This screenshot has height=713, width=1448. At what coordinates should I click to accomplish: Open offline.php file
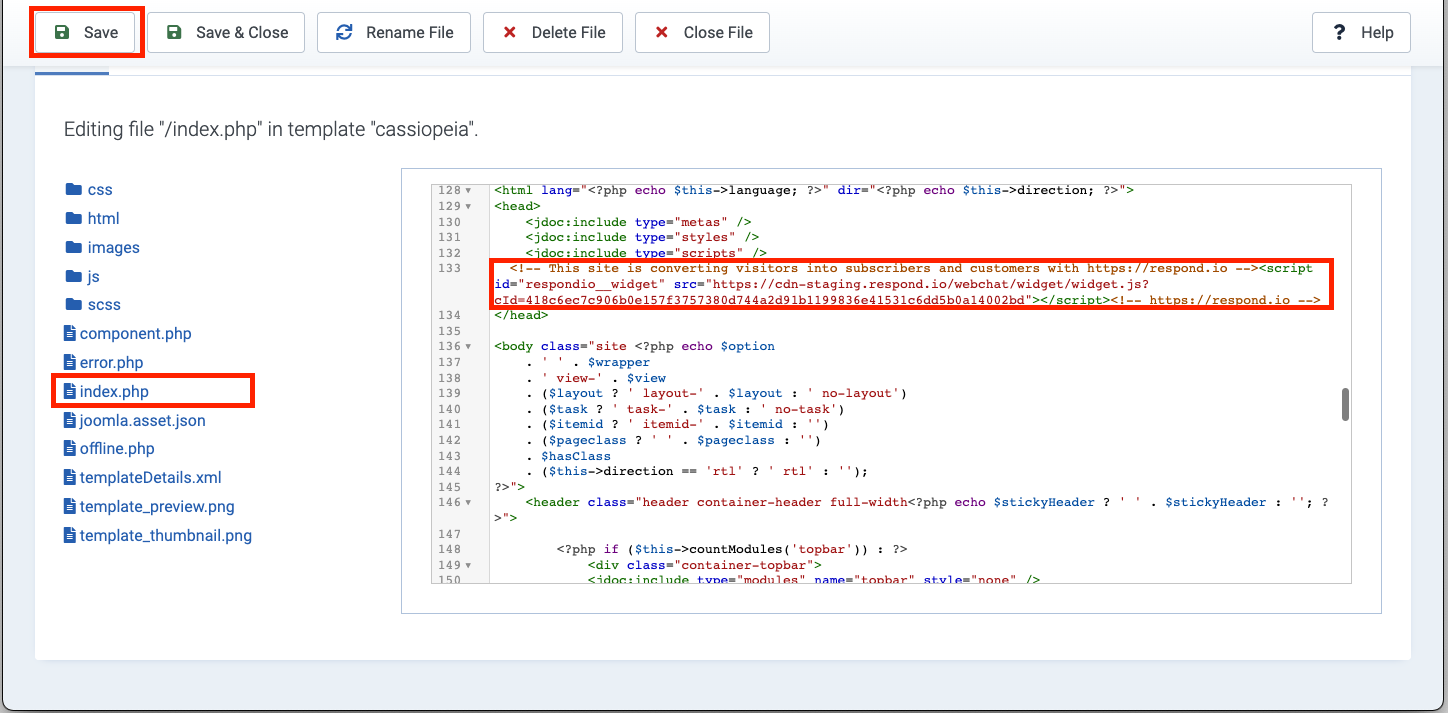[x=109, y=449]
